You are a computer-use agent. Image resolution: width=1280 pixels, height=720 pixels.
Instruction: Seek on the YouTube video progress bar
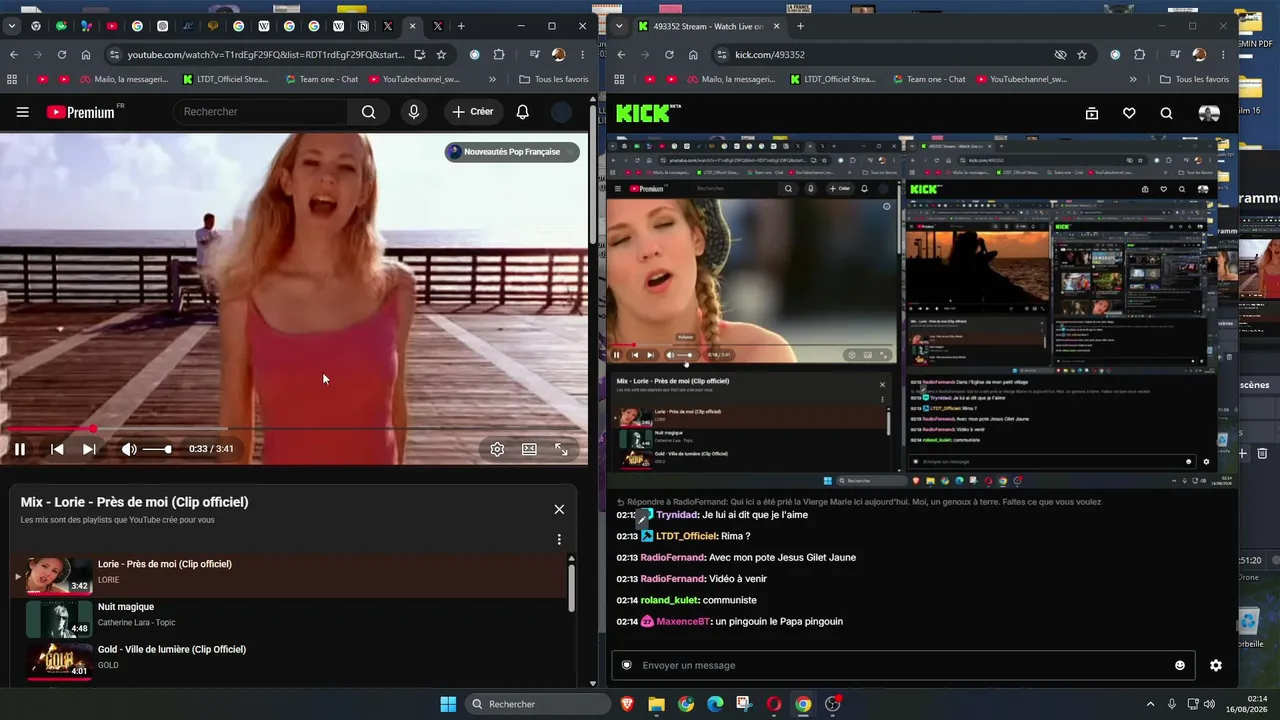(x=294, y=429)
